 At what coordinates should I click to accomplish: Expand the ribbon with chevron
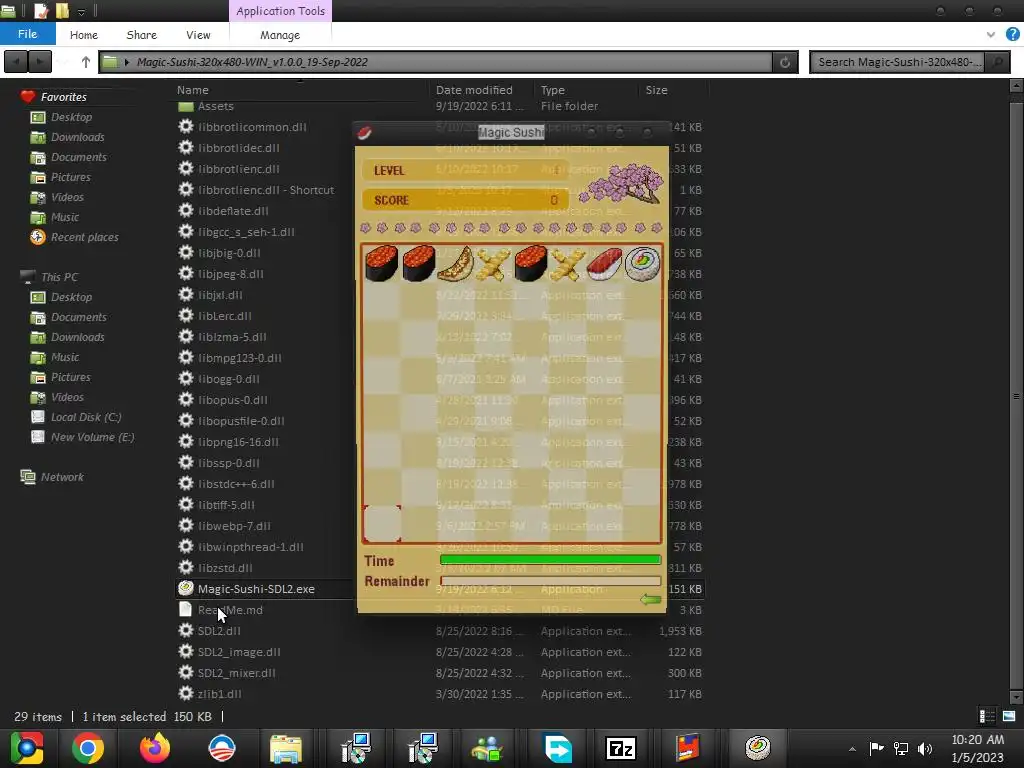(991, 34)
